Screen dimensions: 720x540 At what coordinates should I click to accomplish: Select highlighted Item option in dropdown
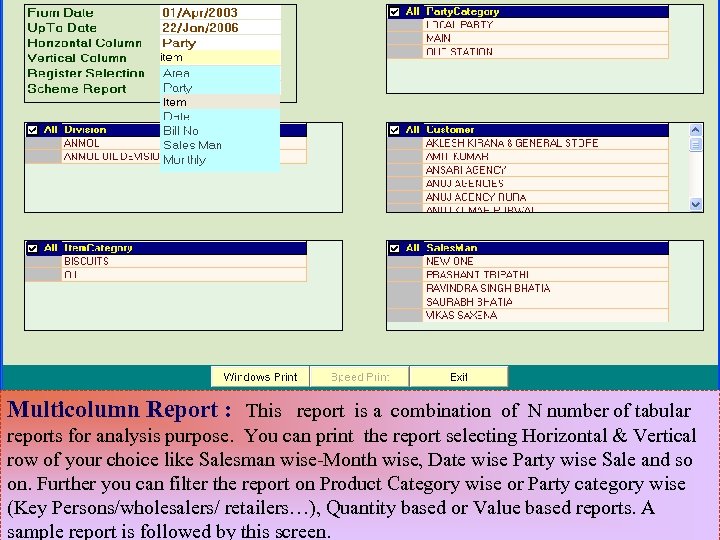pos(220,102)
